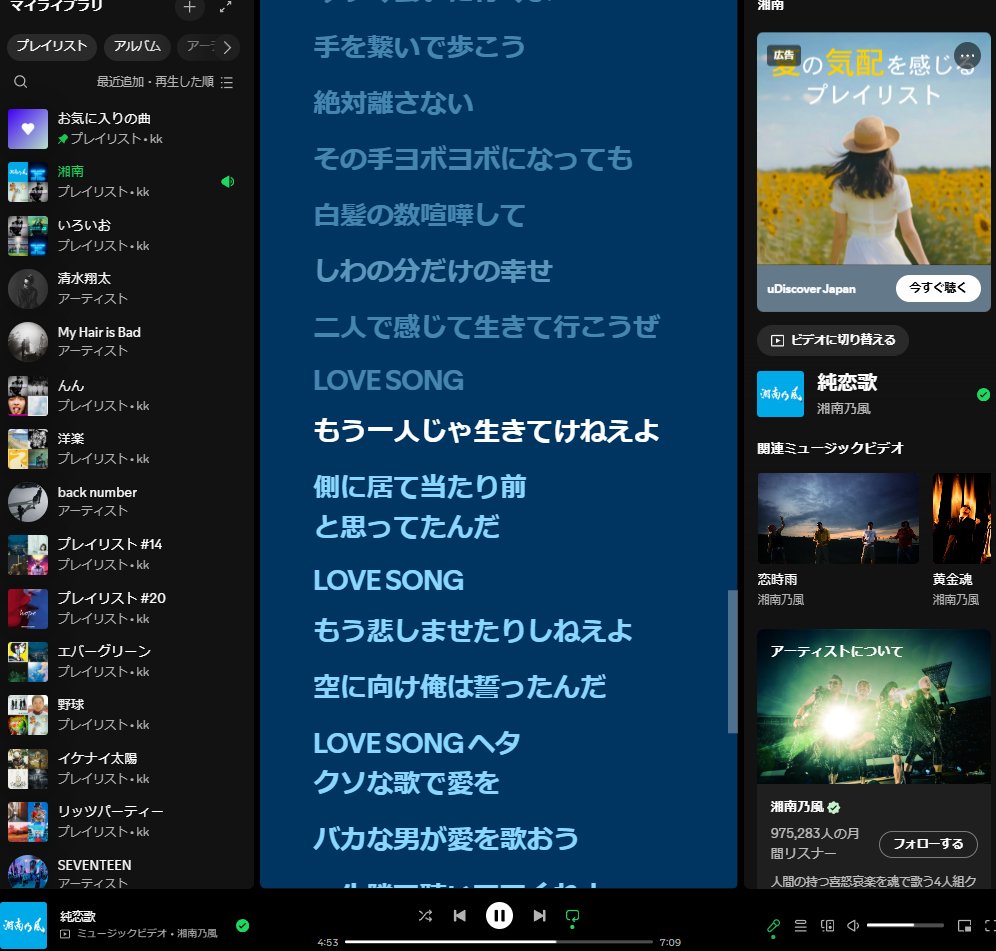Open the ad options three-dot menu
The width and height of the screenshot is (996, 951).
pos(967,56)
